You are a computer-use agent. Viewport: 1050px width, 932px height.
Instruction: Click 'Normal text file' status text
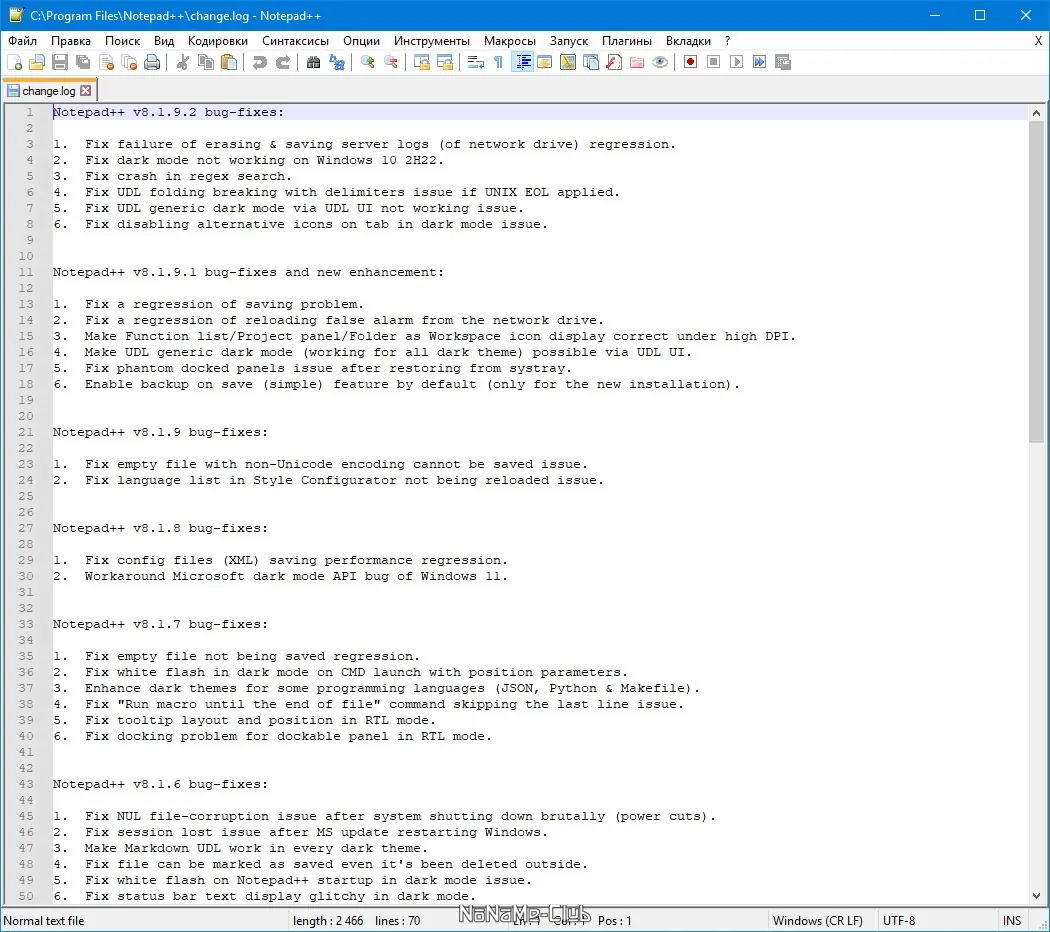tap(44, 921)
